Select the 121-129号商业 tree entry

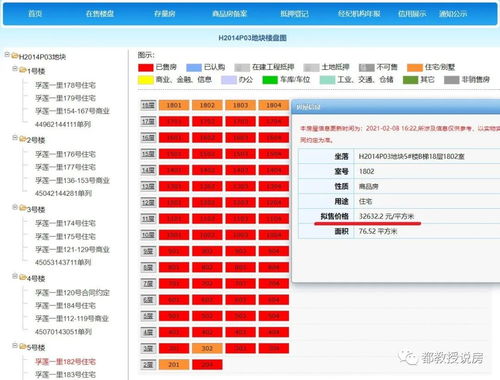click(x=72, y=249)
